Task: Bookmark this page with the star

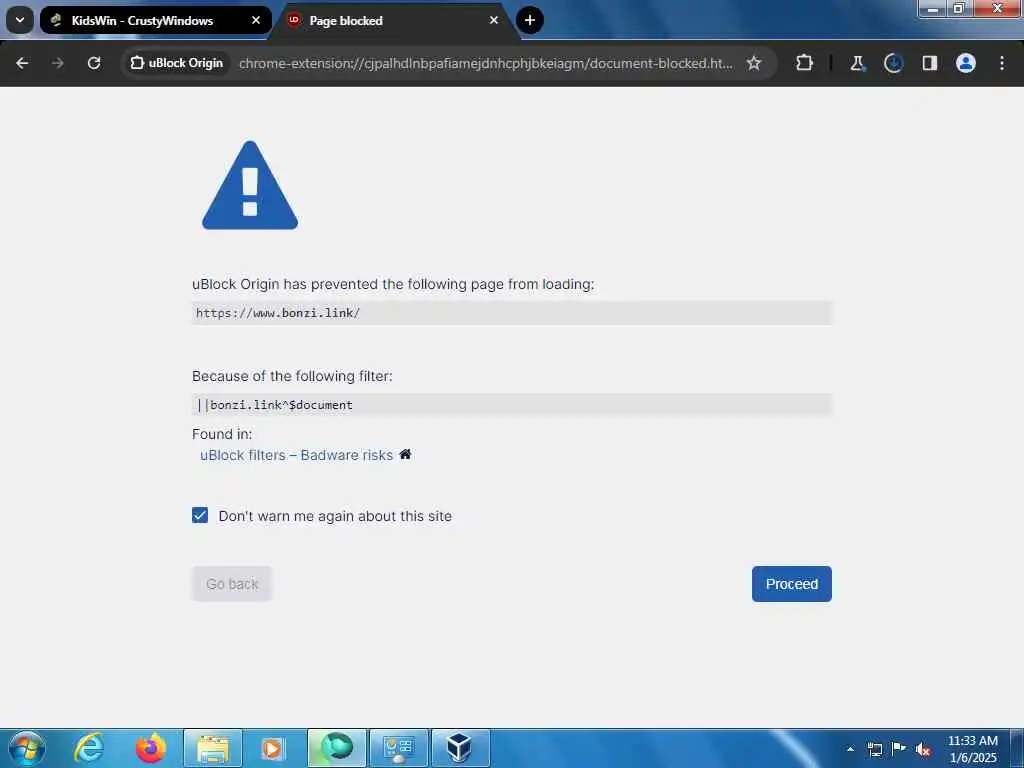Action: tap(754, 63)
